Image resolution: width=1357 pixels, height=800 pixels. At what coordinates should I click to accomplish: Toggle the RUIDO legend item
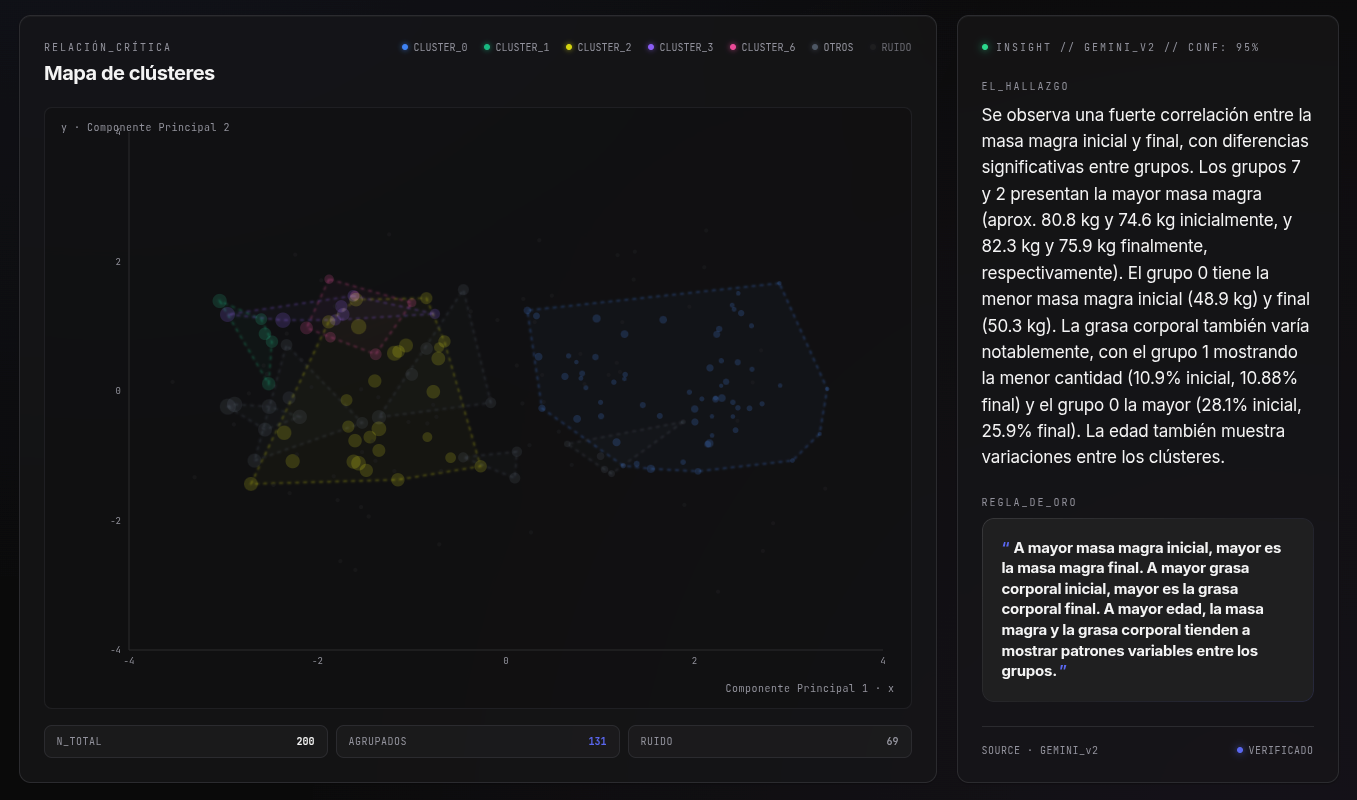coord(890,47)
